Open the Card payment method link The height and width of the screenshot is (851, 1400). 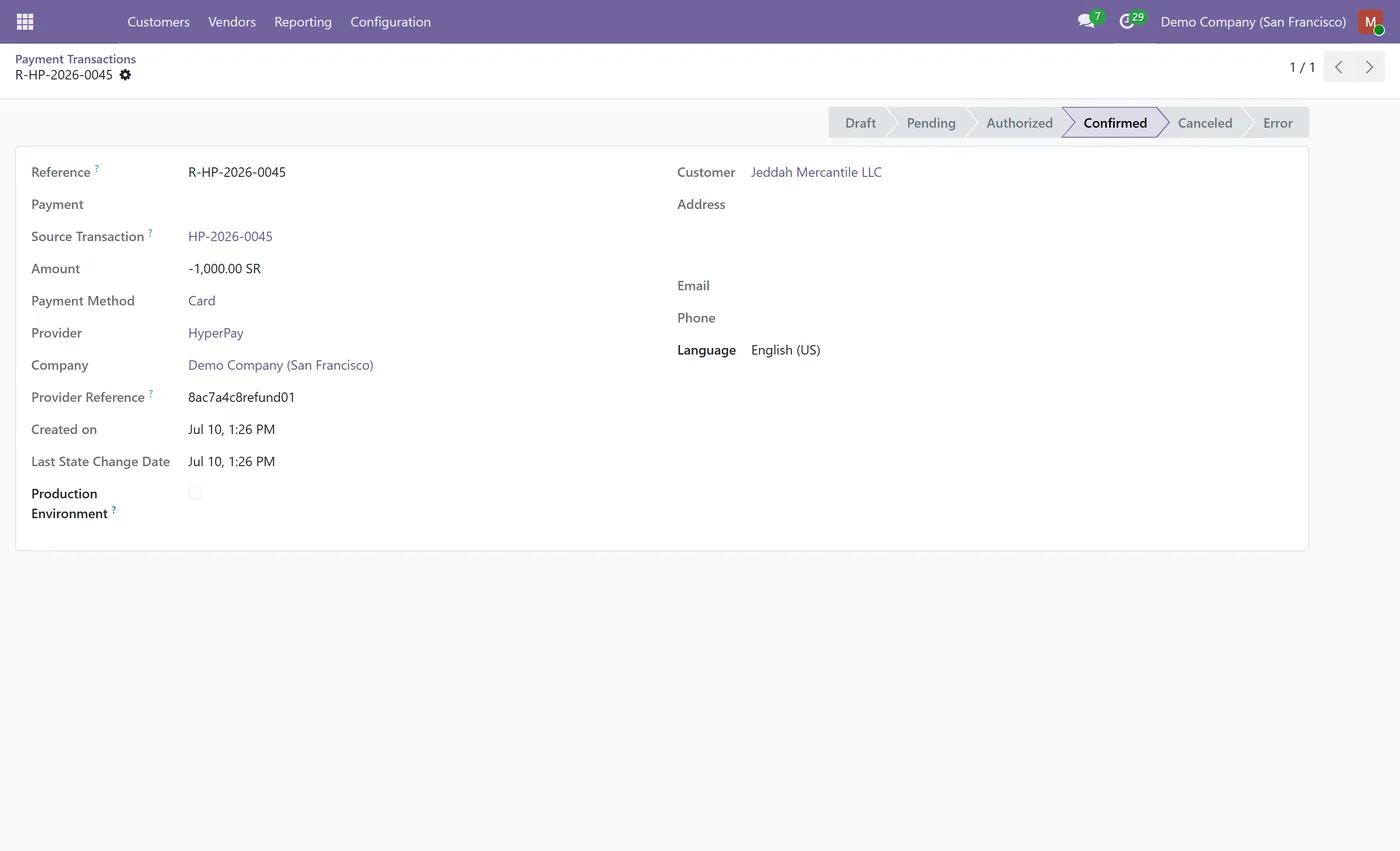(x=201, y=301)
